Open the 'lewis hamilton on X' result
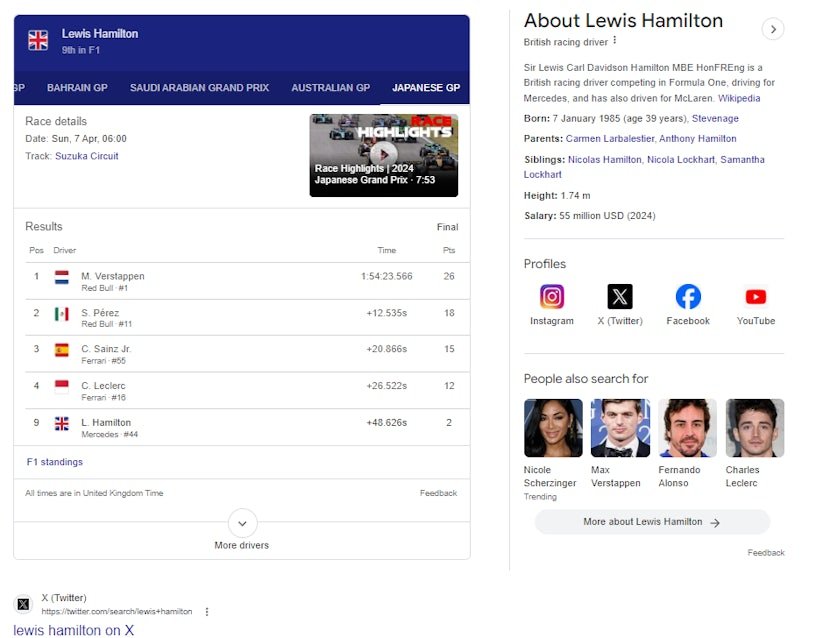 coord(74,630)
